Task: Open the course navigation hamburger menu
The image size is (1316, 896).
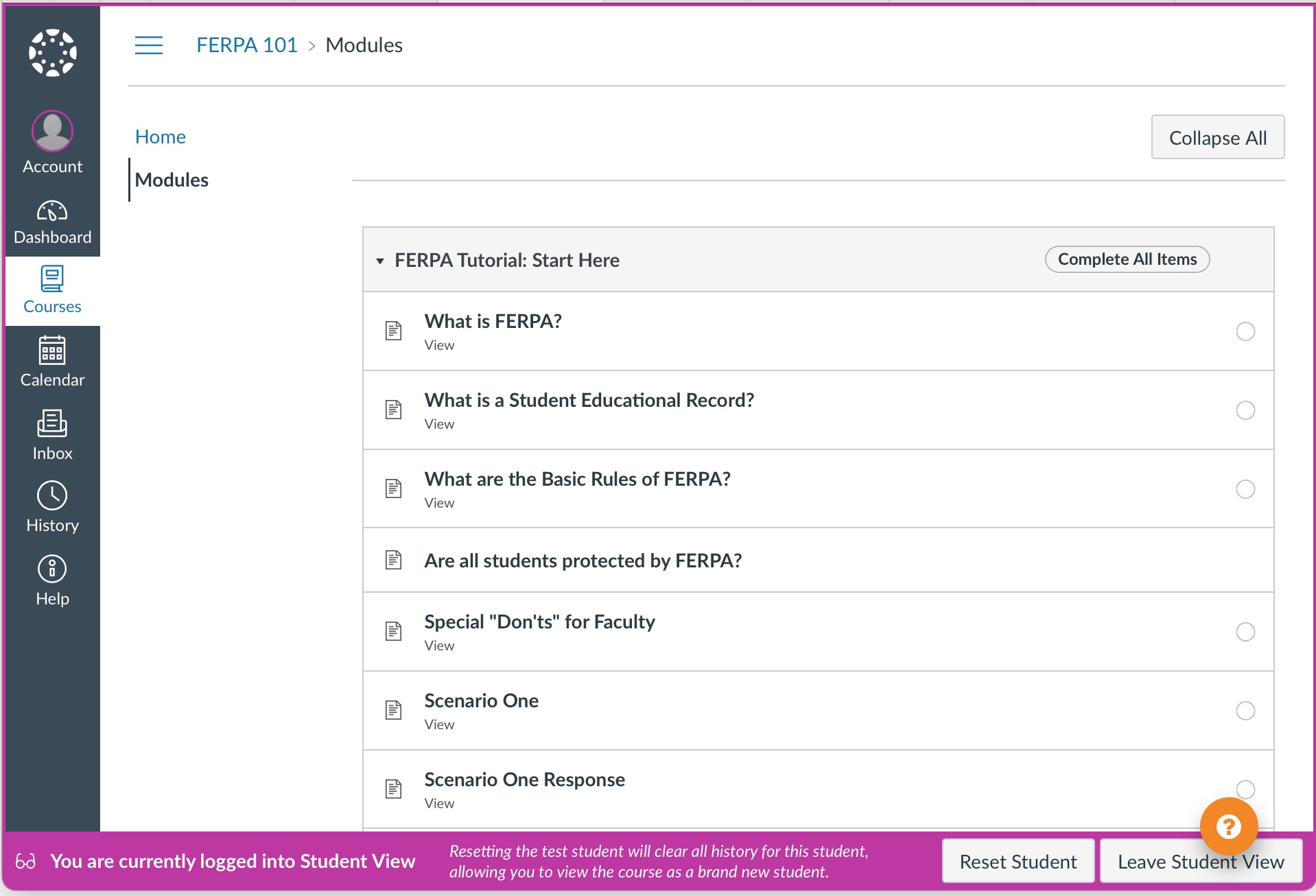Action: tap(149, 45)
